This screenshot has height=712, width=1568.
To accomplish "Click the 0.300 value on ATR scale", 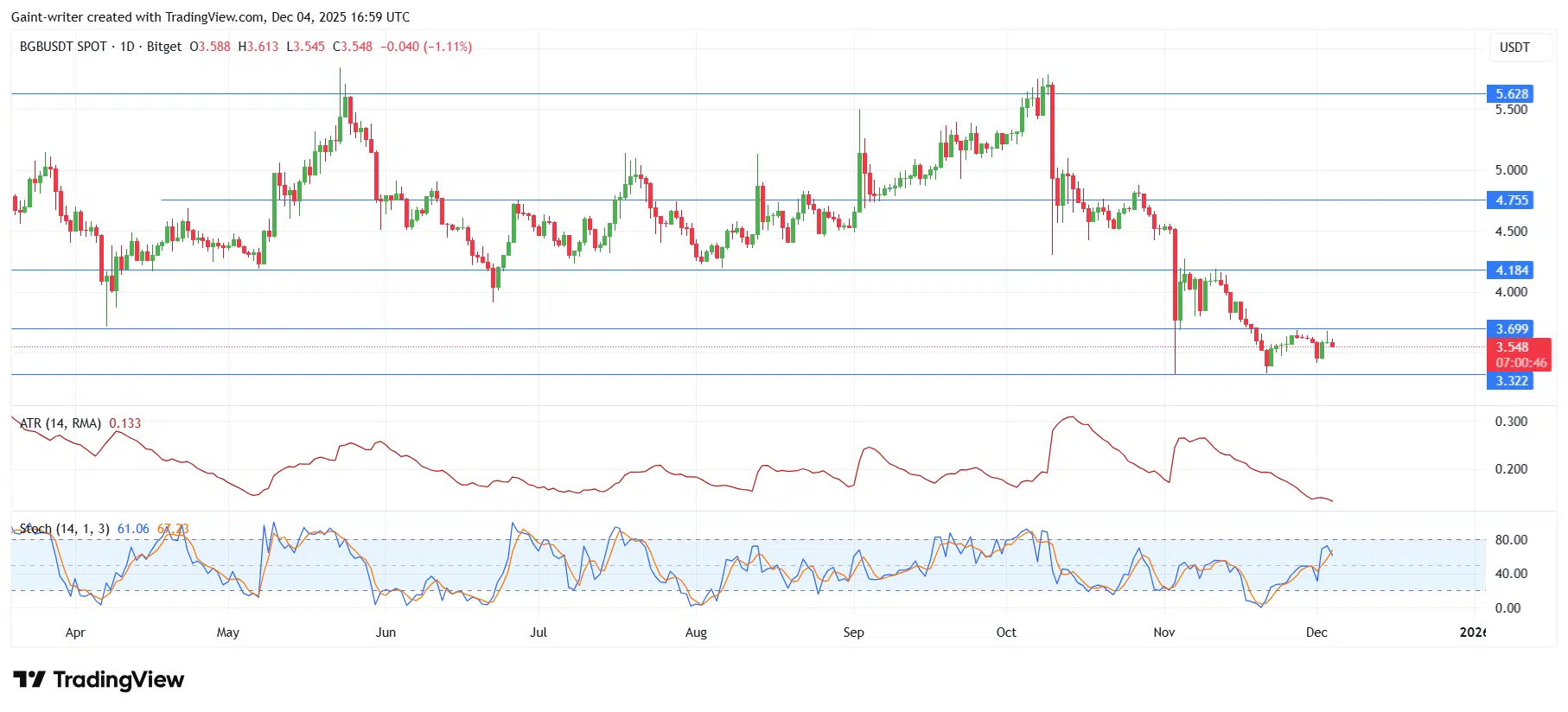I will (1511, 422).
